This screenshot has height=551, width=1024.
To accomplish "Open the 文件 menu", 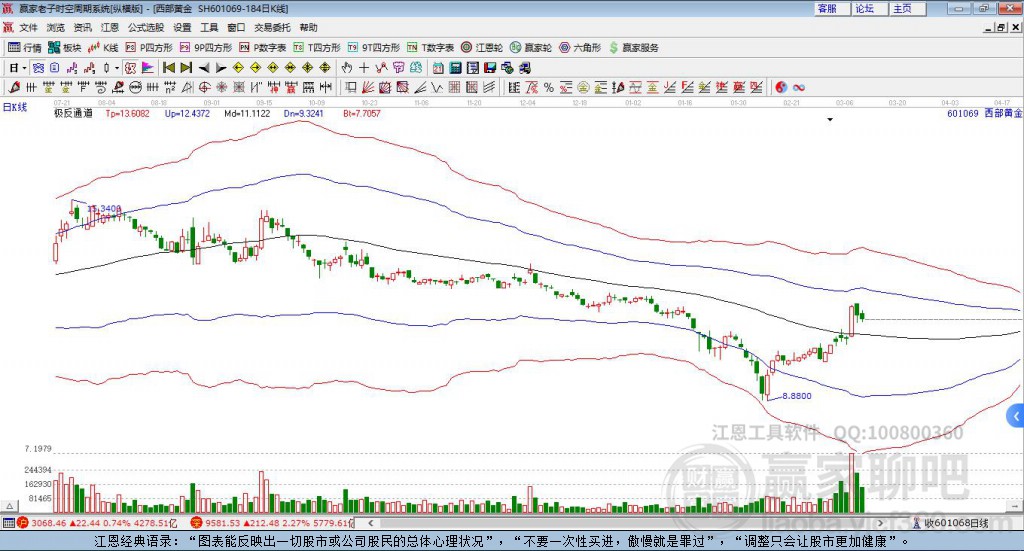I will (29, 27).
